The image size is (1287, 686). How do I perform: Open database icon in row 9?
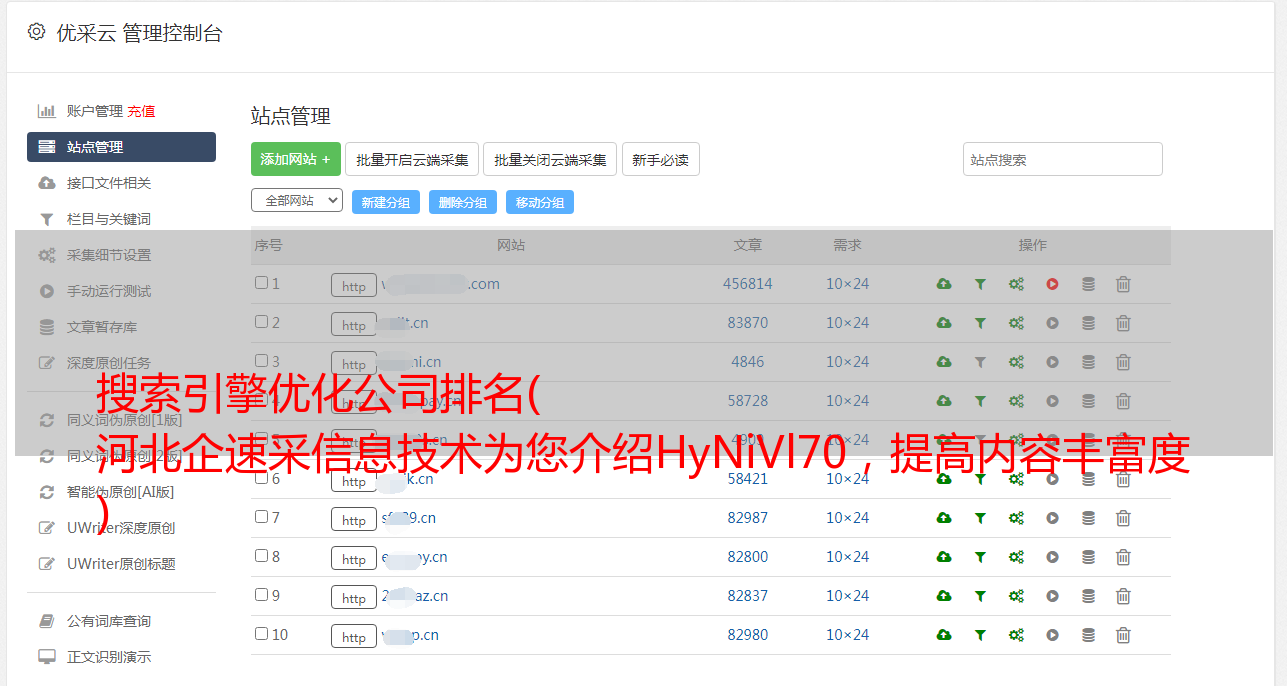pos(1088,596)
